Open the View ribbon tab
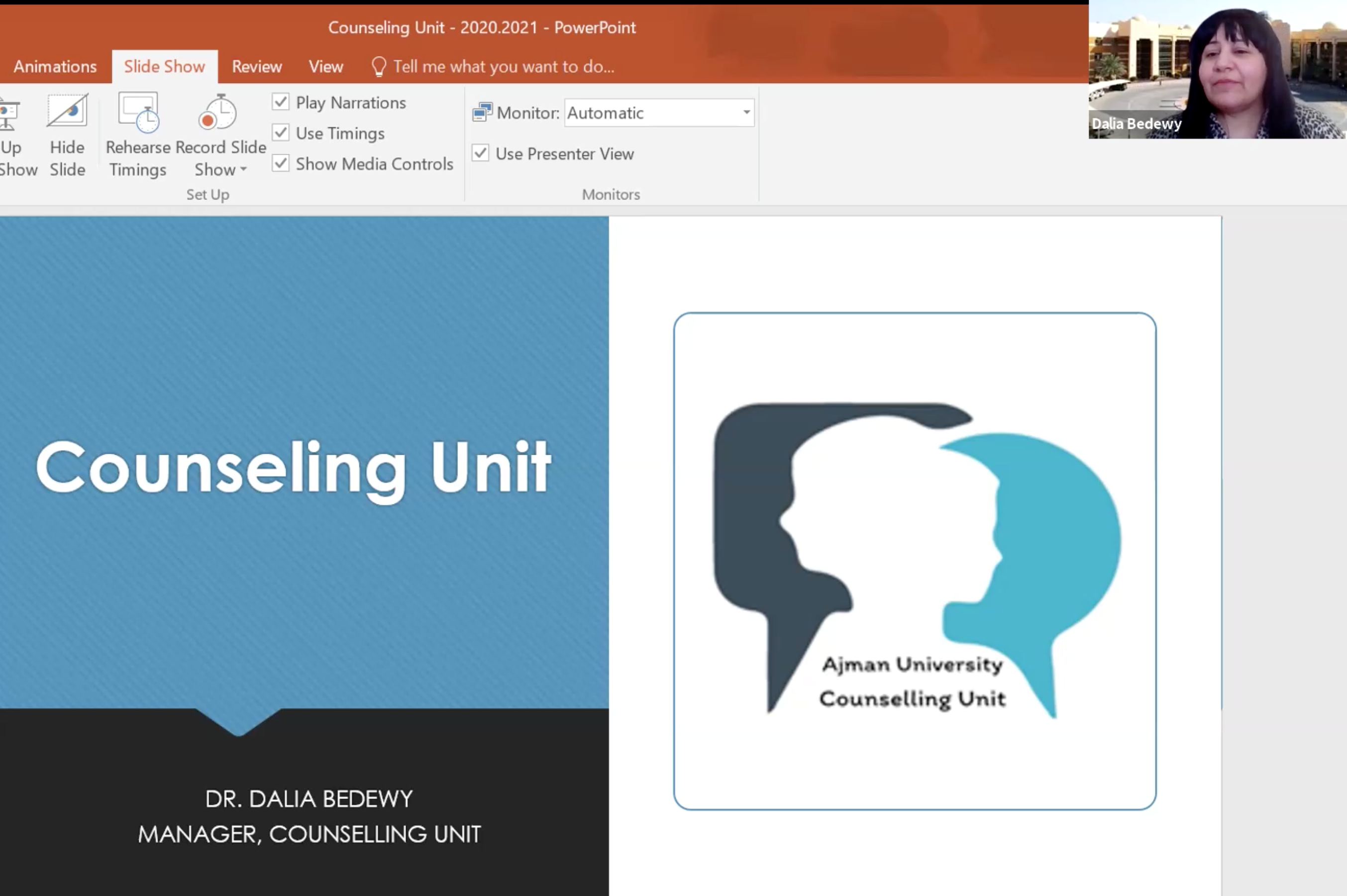The width and height of the screenshot is (1347, 896). (x=326, y=66)
